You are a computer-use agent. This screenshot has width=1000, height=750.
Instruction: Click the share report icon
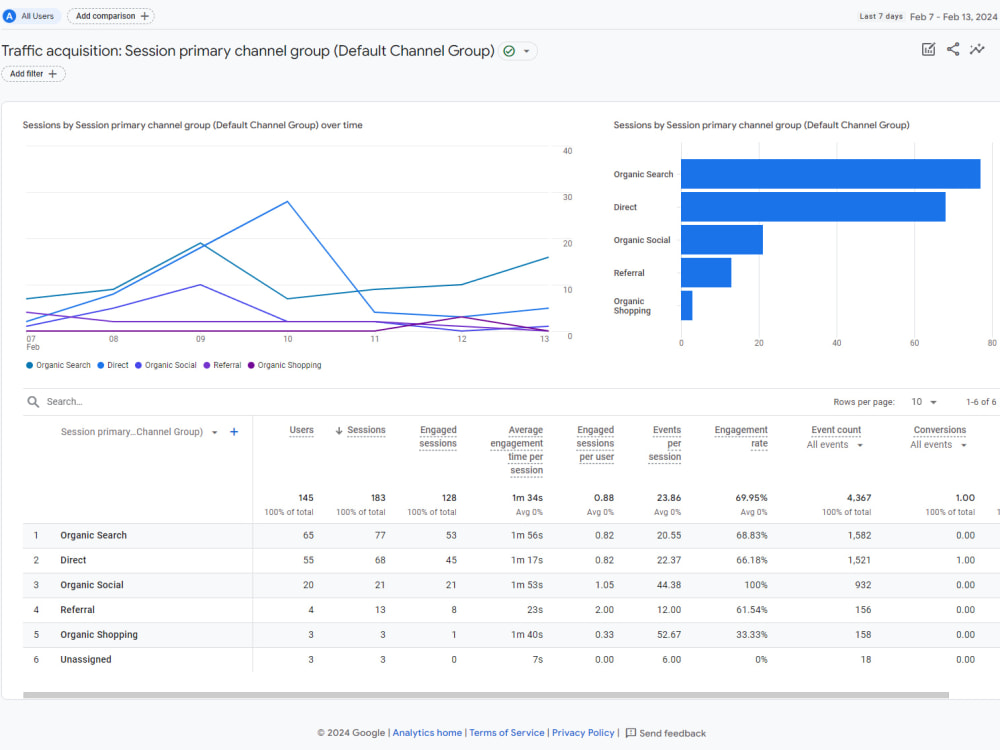[953, 49]
